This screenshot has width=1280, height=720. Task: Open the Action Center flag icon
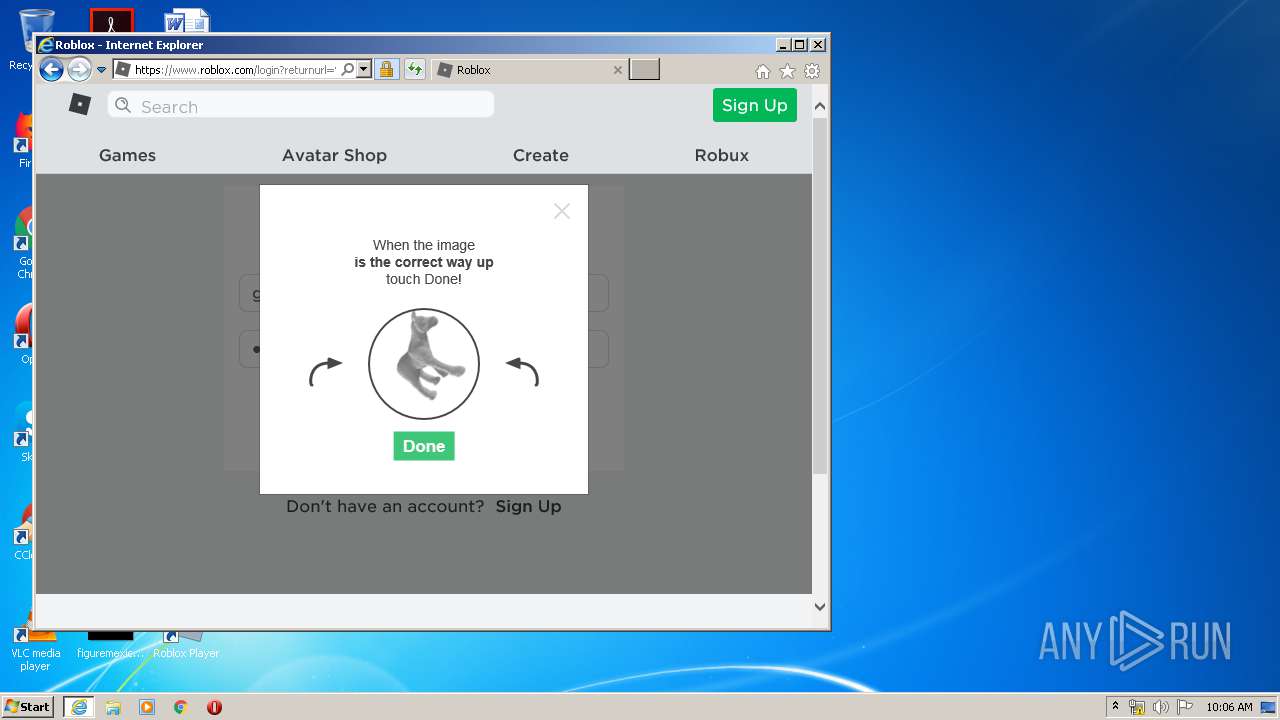(1185, 707)
